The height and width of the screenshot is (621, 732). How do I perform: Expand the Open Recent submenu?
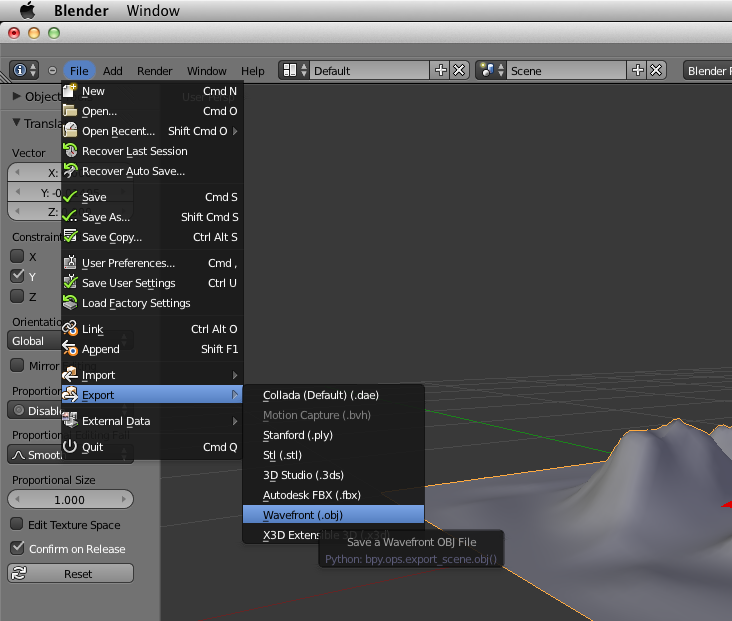tap(235, 131)
